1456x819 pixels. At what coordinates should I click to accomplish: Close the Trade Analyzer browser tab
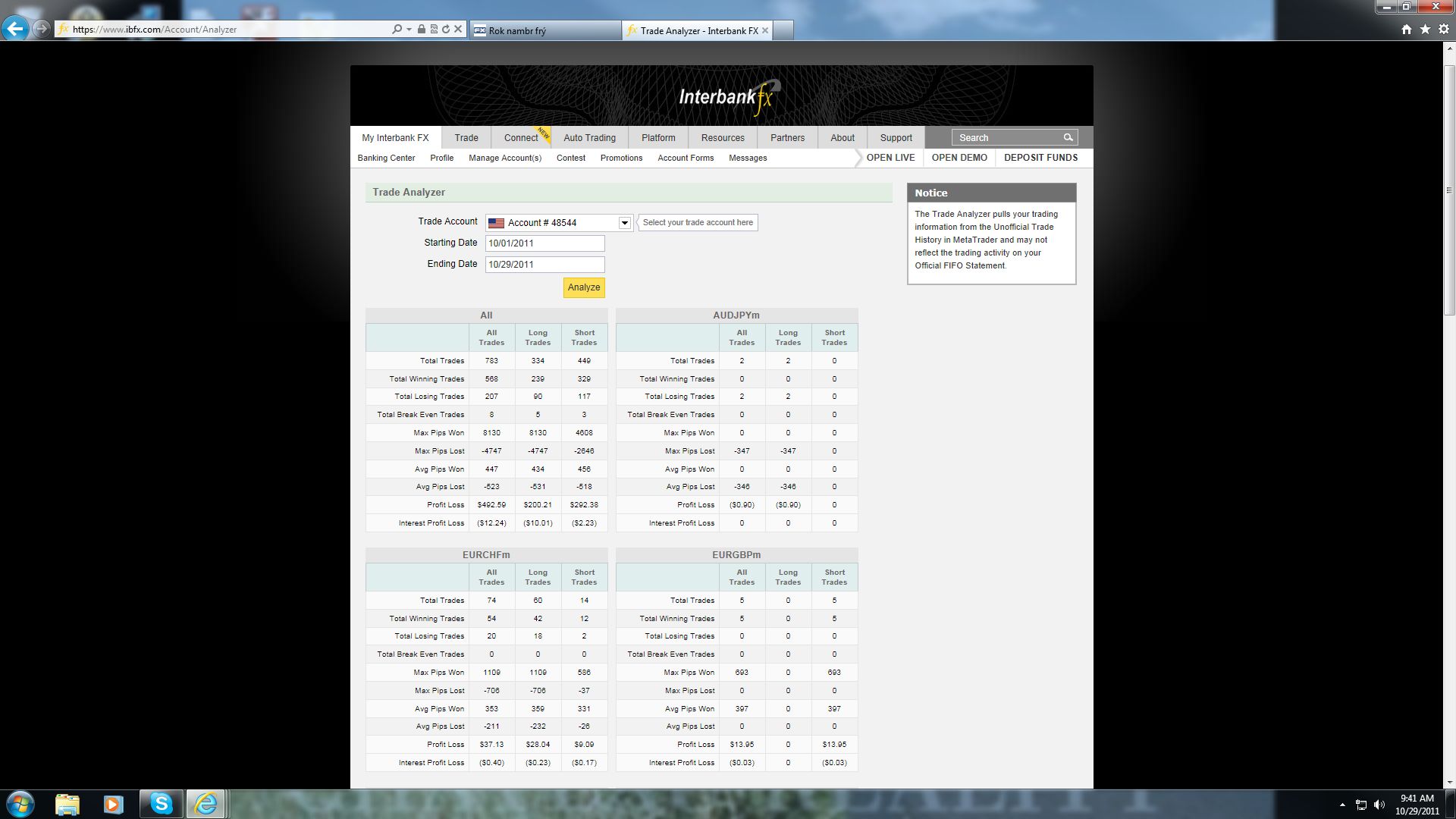pos(765,30)
